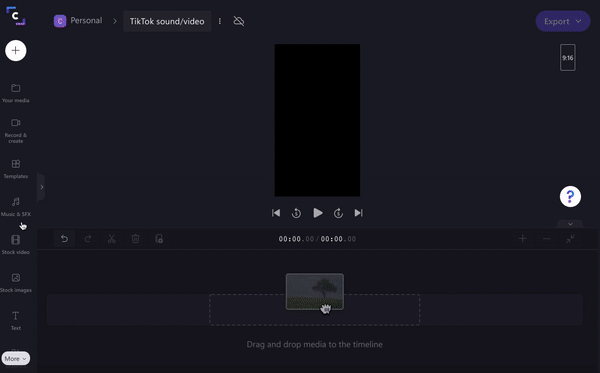
Task: Click the purple Personal workspace avatar
Action: click(60, 21)
